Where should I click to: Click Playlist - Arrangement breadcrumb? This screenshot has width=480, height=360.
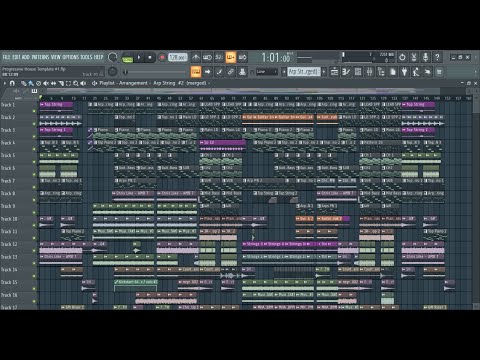click(123, 83)
